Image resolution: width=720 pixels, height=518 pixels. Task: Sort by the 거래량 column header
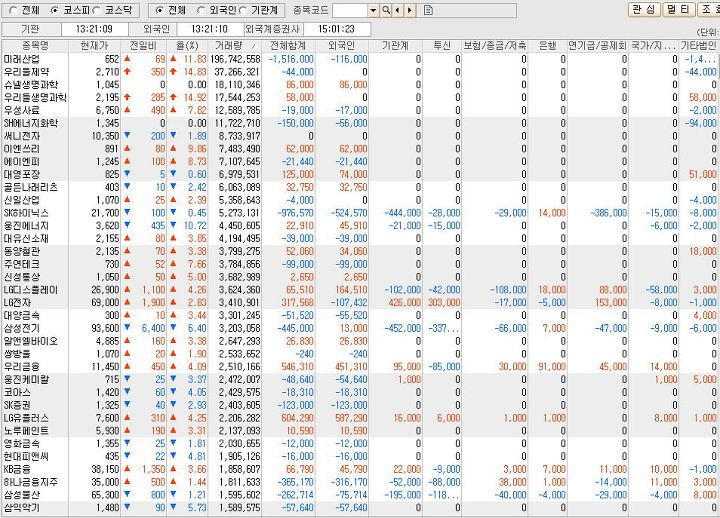tap(235, 45)
